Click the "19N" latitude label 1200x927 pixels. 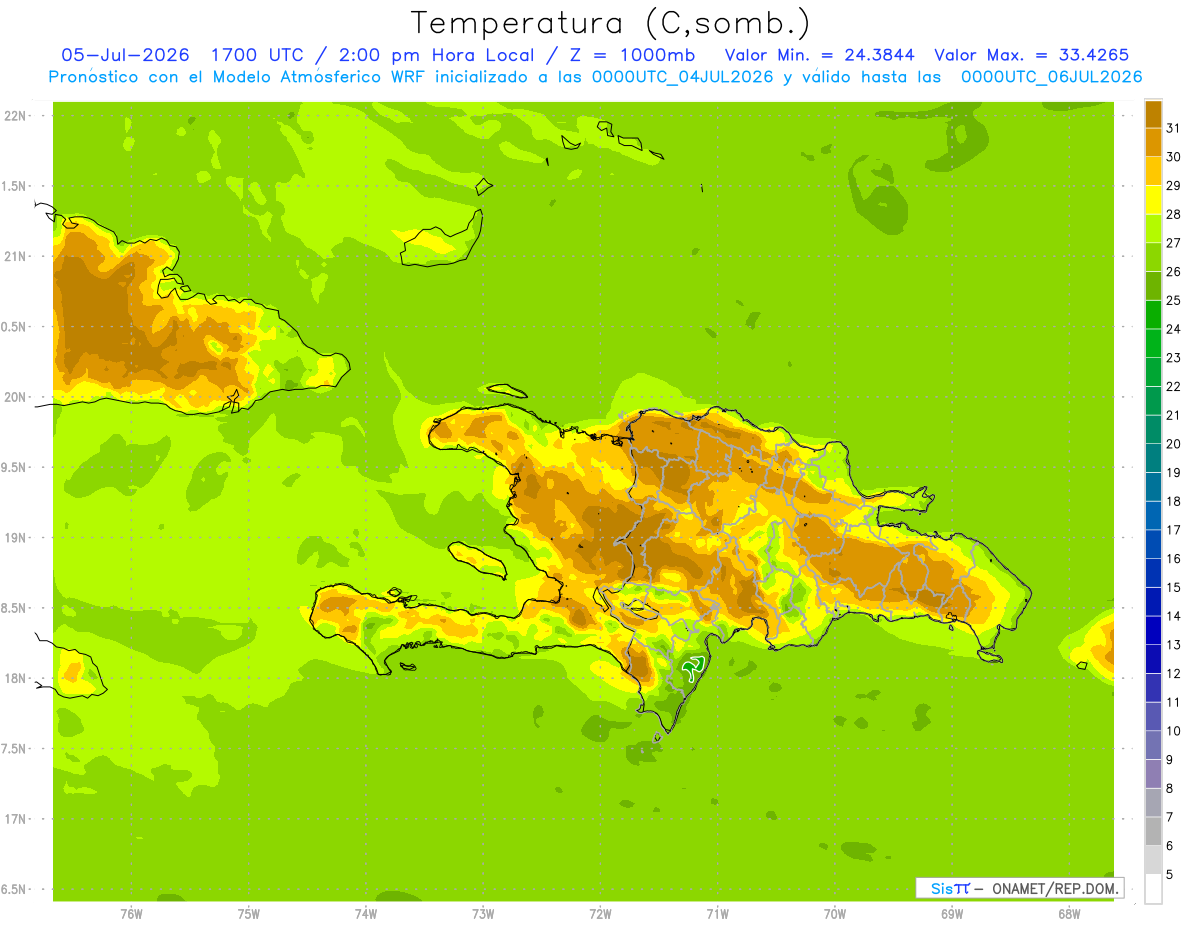click(15, 537)
